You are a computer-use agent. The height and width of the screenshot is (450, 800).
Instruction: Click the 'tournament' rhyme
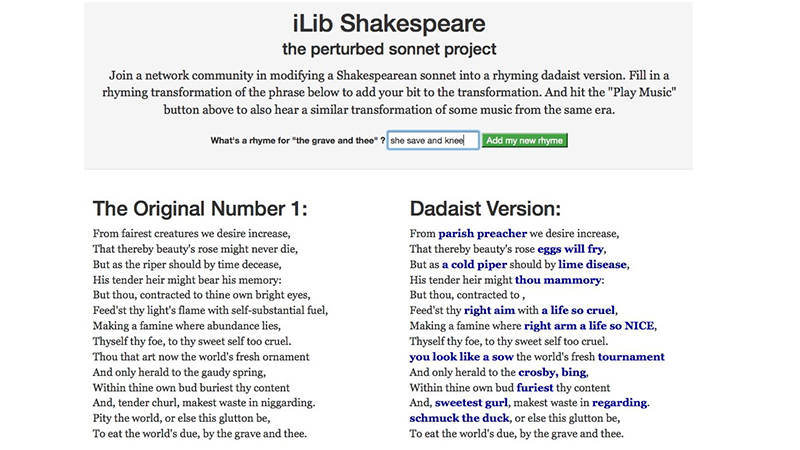coord(631,357)
